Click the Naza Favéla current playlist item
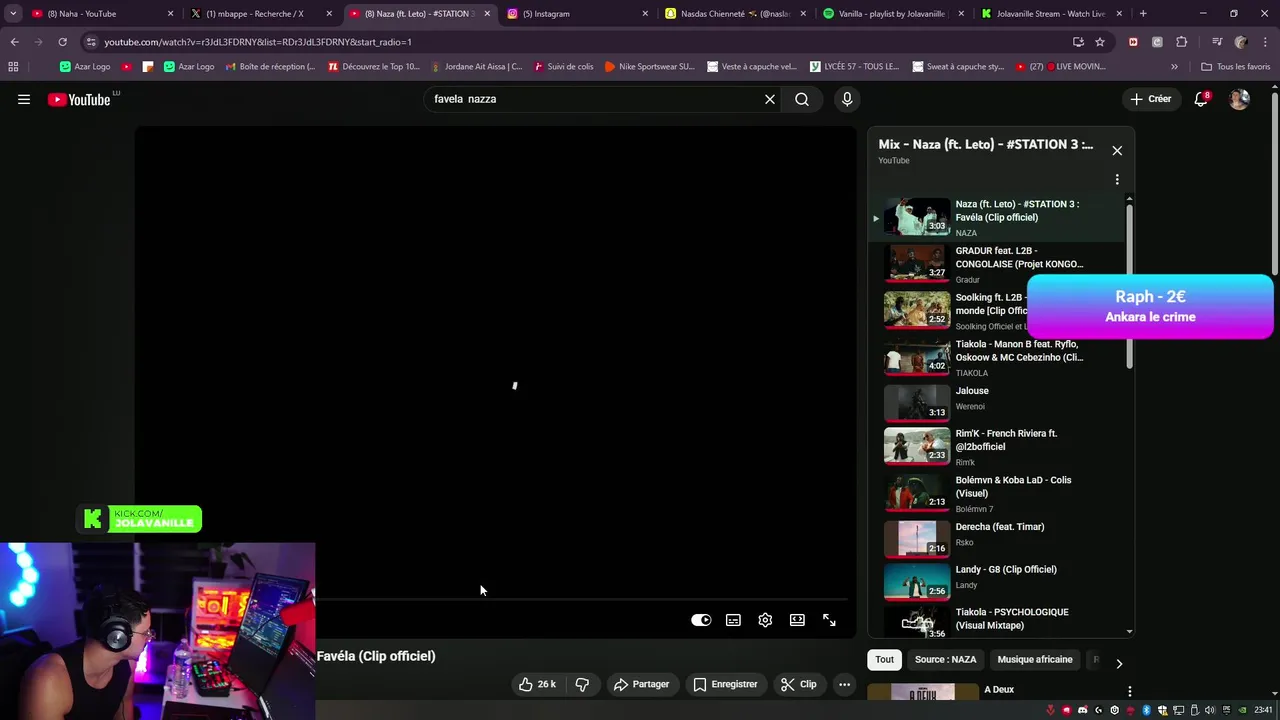Image resolution: width=1280 pixels, height=720 pixels. (x=995, y=217)
